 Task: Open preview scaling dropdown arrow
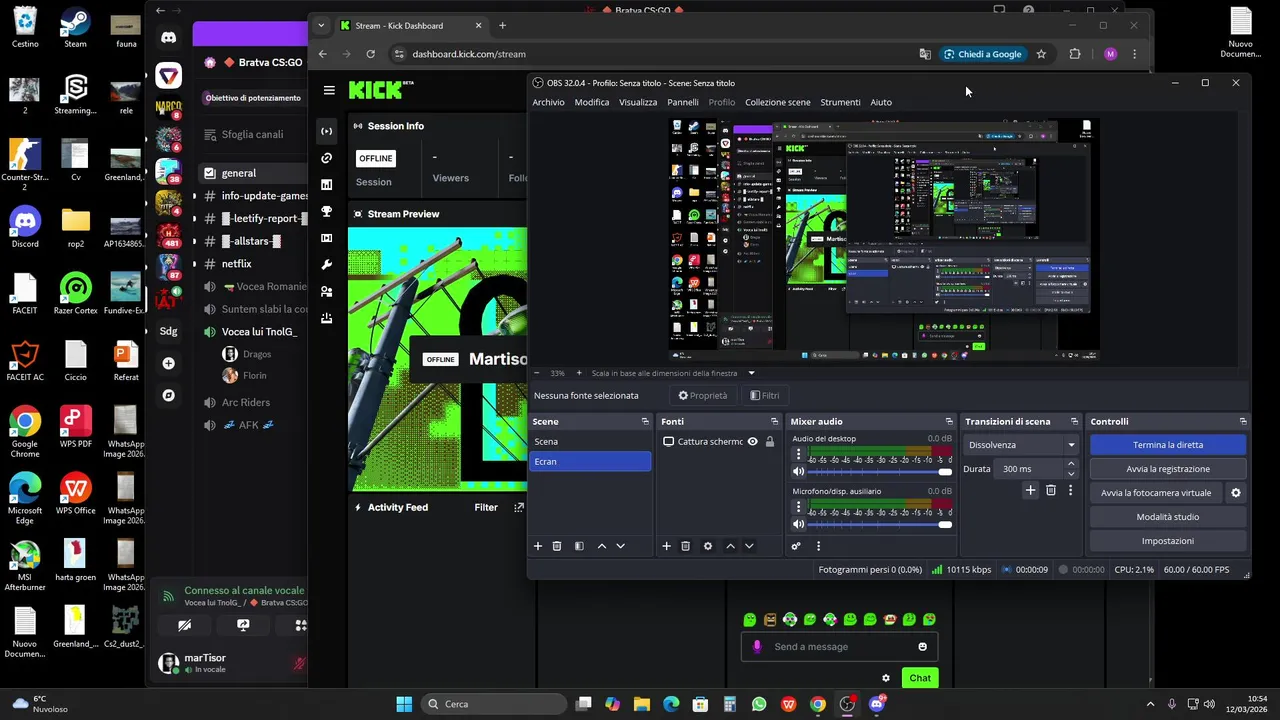coord(751,373)
